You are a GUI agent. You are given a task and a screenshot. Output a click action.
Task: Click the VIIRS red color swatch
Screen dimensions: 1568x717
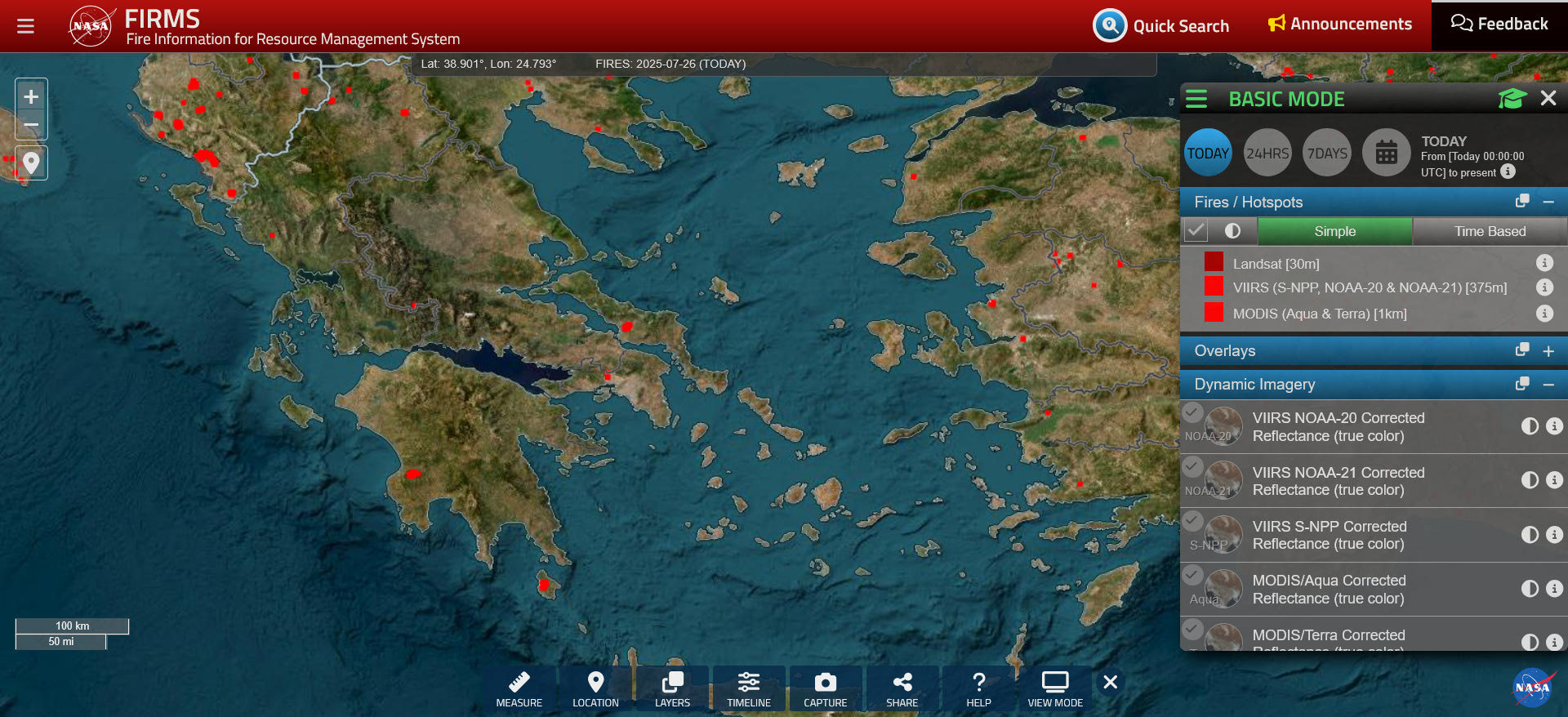point(1214,287)
